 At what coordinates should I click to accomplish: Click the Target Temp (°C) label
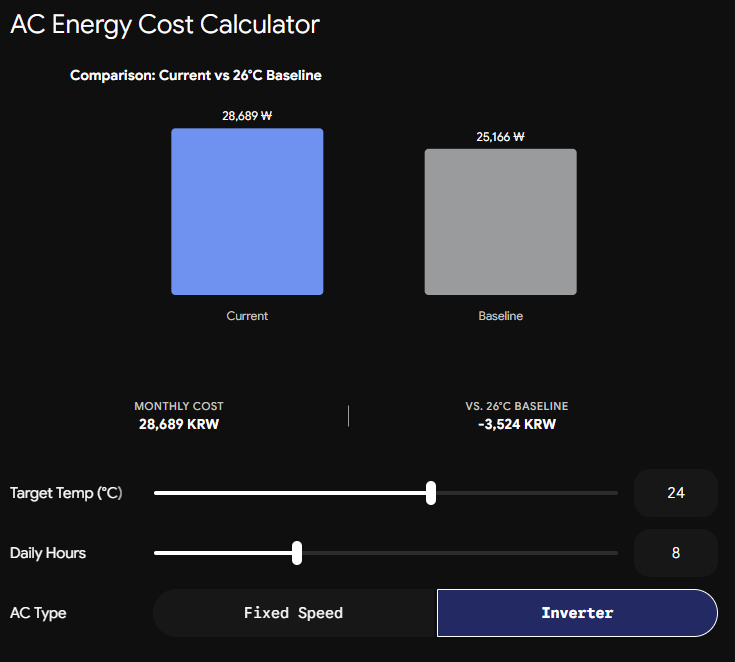(66, 493)
